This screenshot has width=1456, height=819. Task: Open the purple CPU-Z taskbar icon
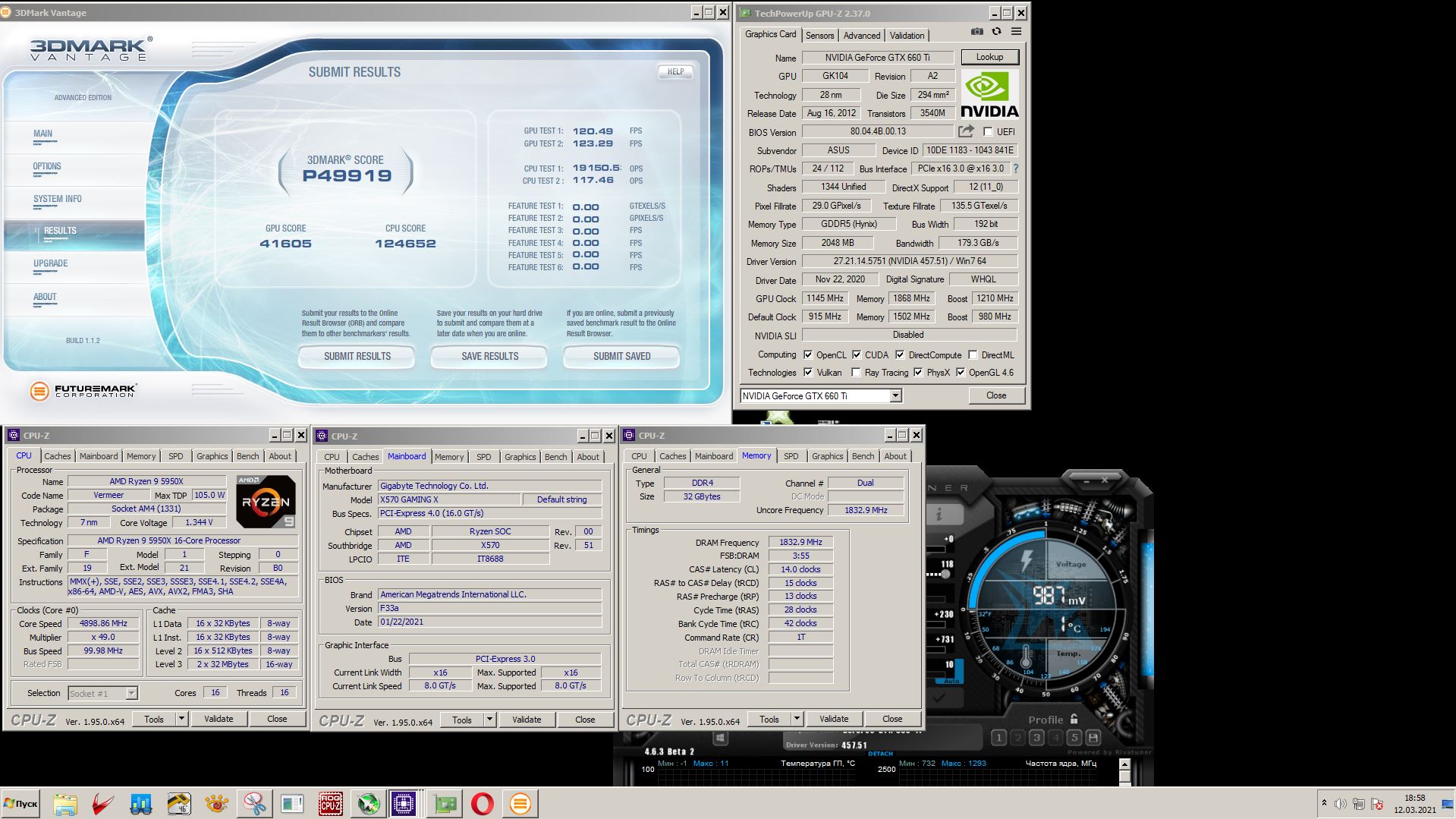point(404,804)
